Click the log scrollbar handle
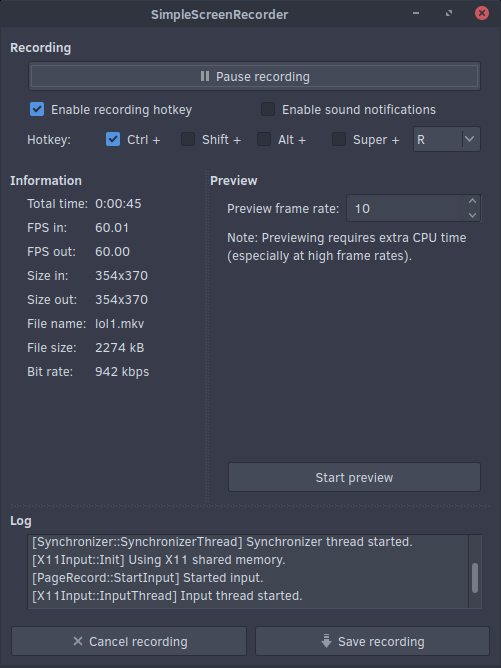The image size is (501, 668). [475, 578]
